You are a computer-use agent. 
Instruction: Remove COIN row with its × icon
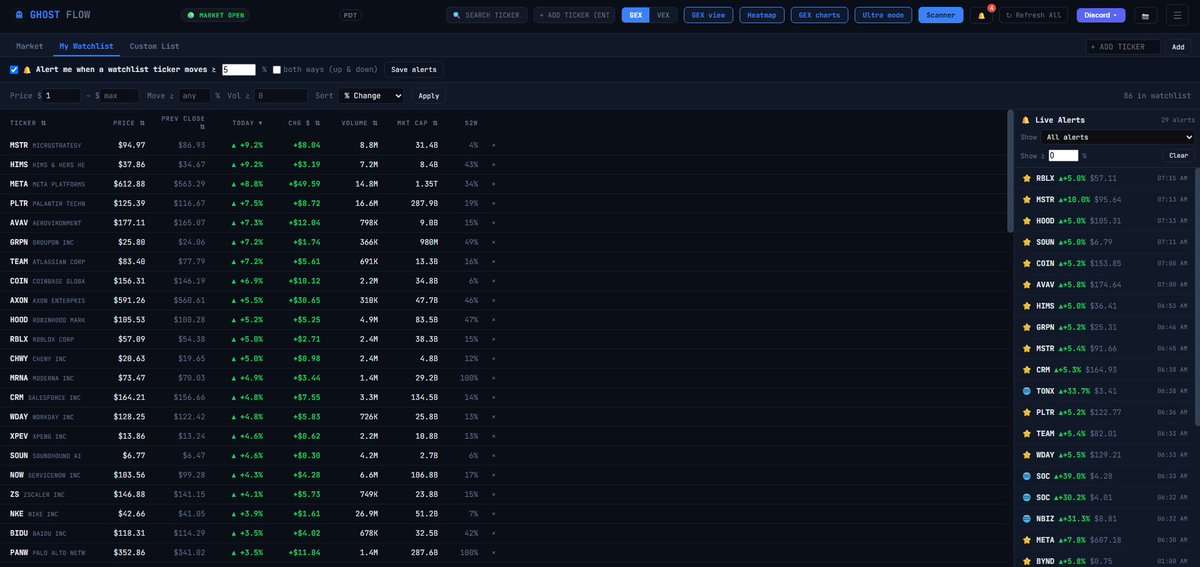(x=493, y=281)
